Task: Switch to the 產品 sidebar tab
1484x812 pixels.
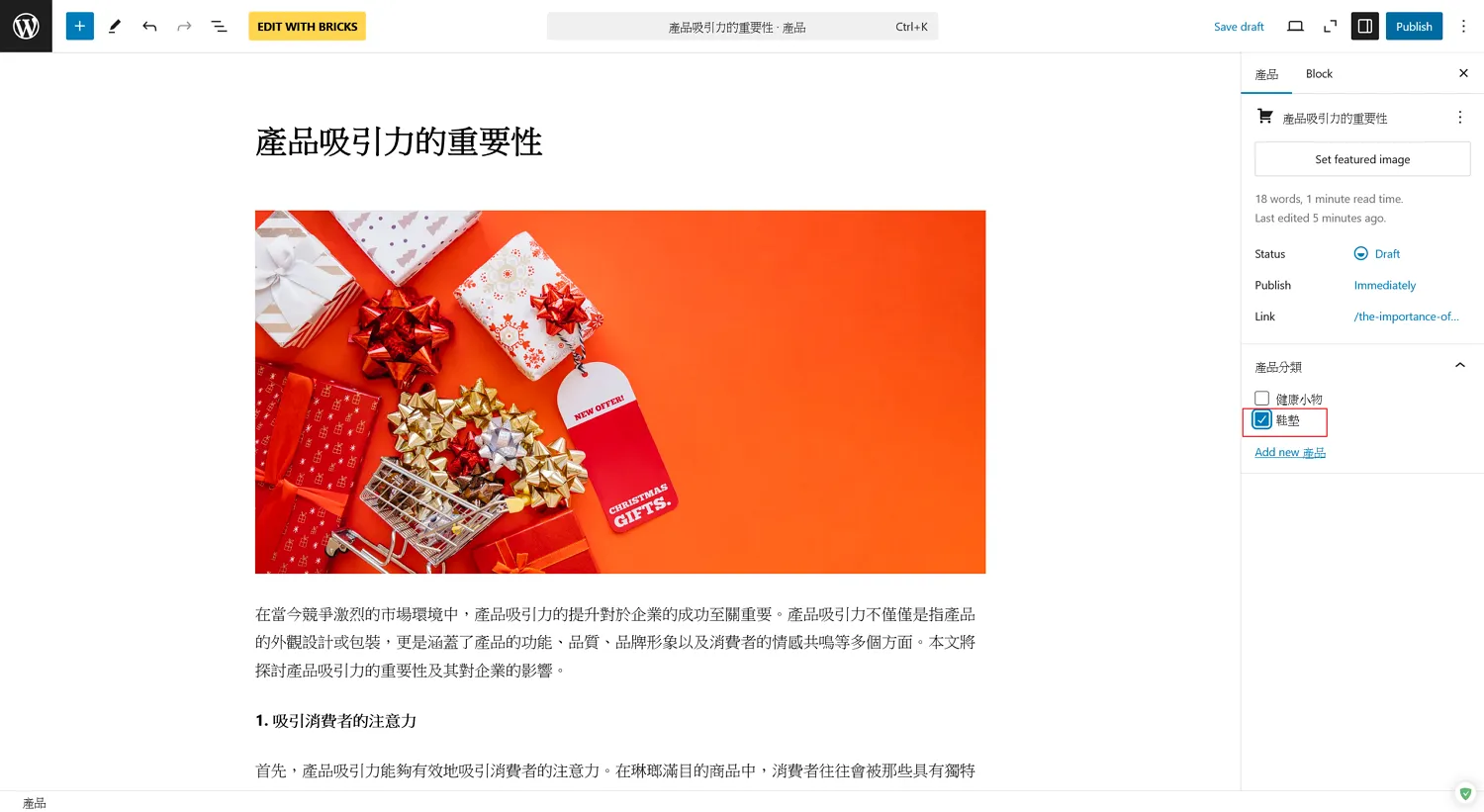Action: click(1266, 74)
